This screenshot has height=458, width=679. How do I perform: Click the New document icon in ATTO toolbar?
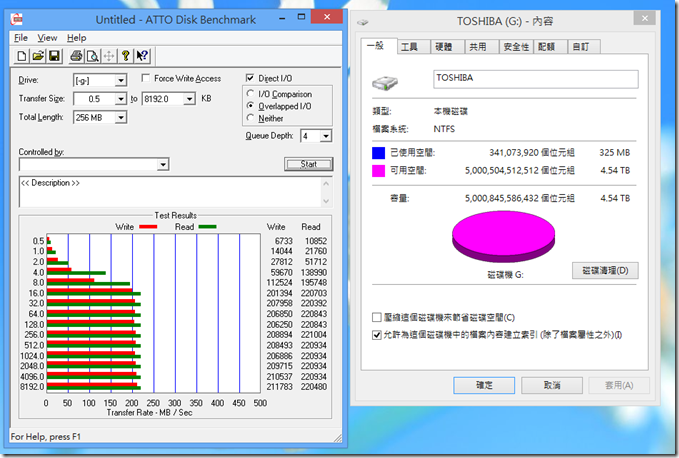pos(21,56)
